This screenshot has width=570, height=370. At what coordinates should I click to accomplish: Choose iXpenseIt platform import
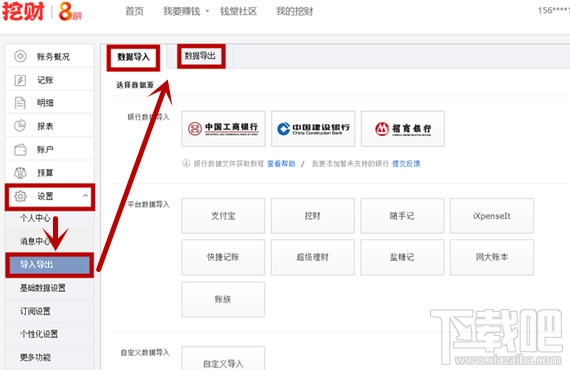(x=492, y=216)
